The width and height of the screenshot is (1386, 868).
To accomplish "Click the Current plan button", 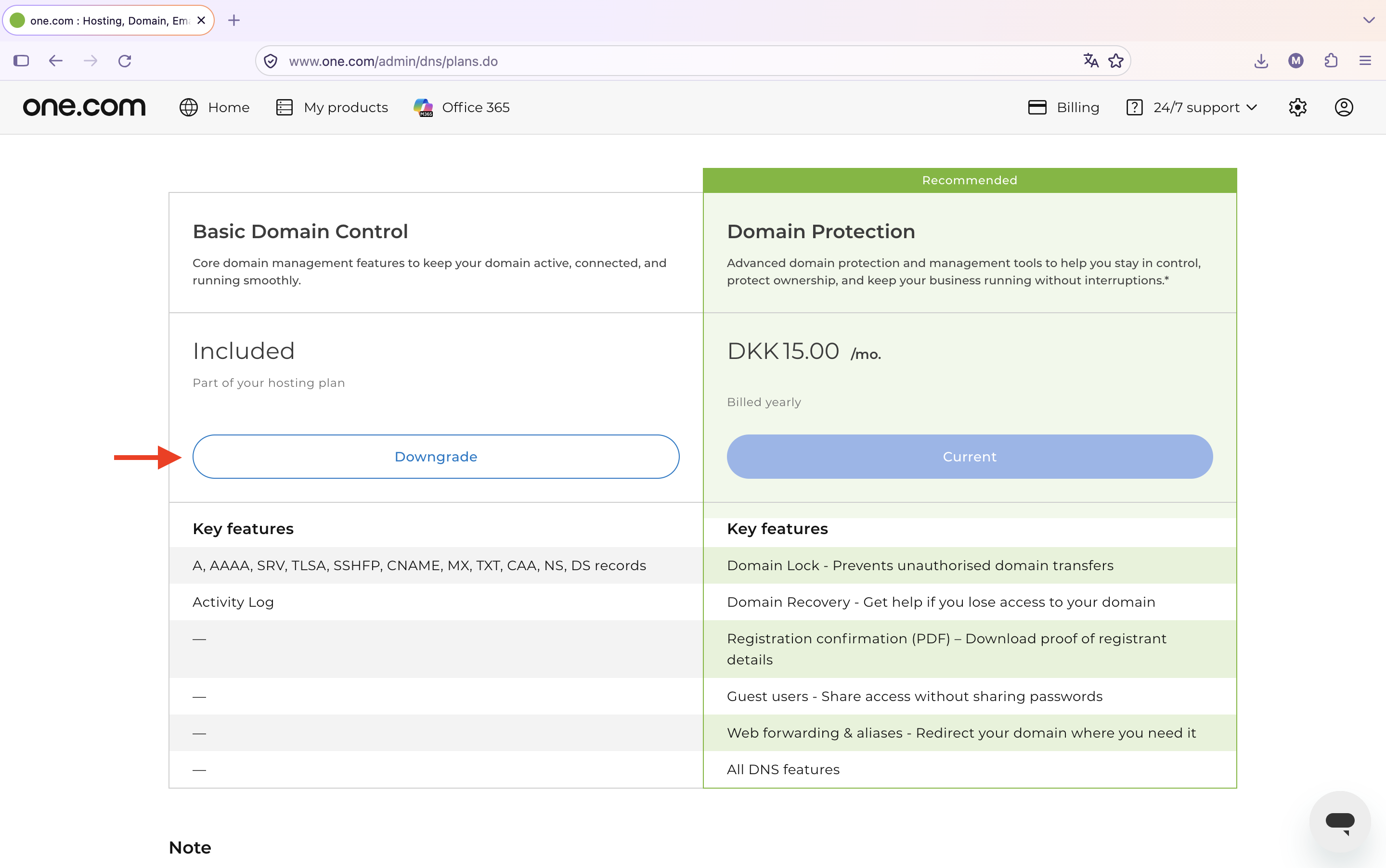I will click(x=970, y=457).
